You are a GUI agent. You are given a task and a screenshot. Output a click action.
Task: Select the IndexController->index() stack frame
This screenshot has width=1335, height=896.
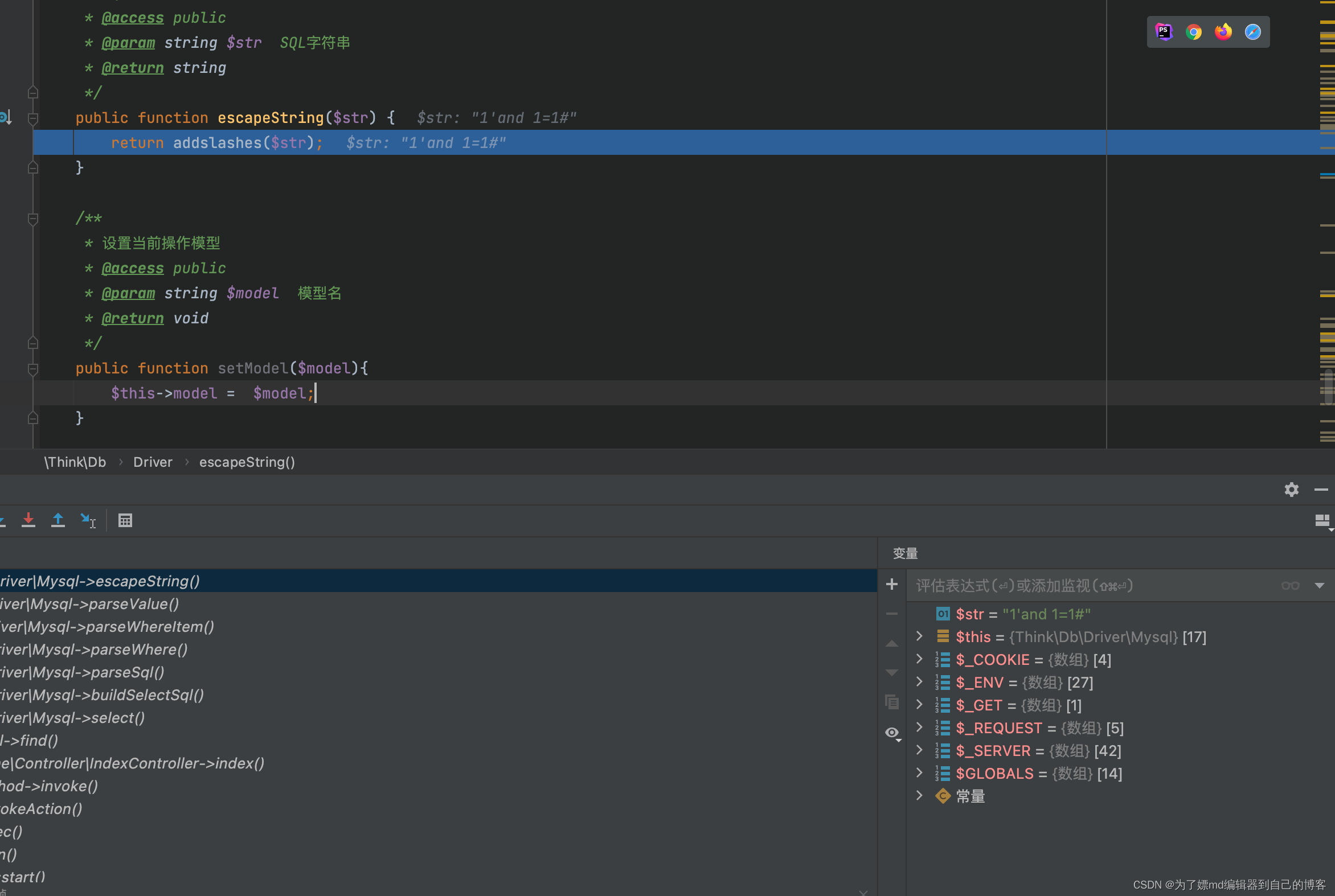[x=133, y=763]
